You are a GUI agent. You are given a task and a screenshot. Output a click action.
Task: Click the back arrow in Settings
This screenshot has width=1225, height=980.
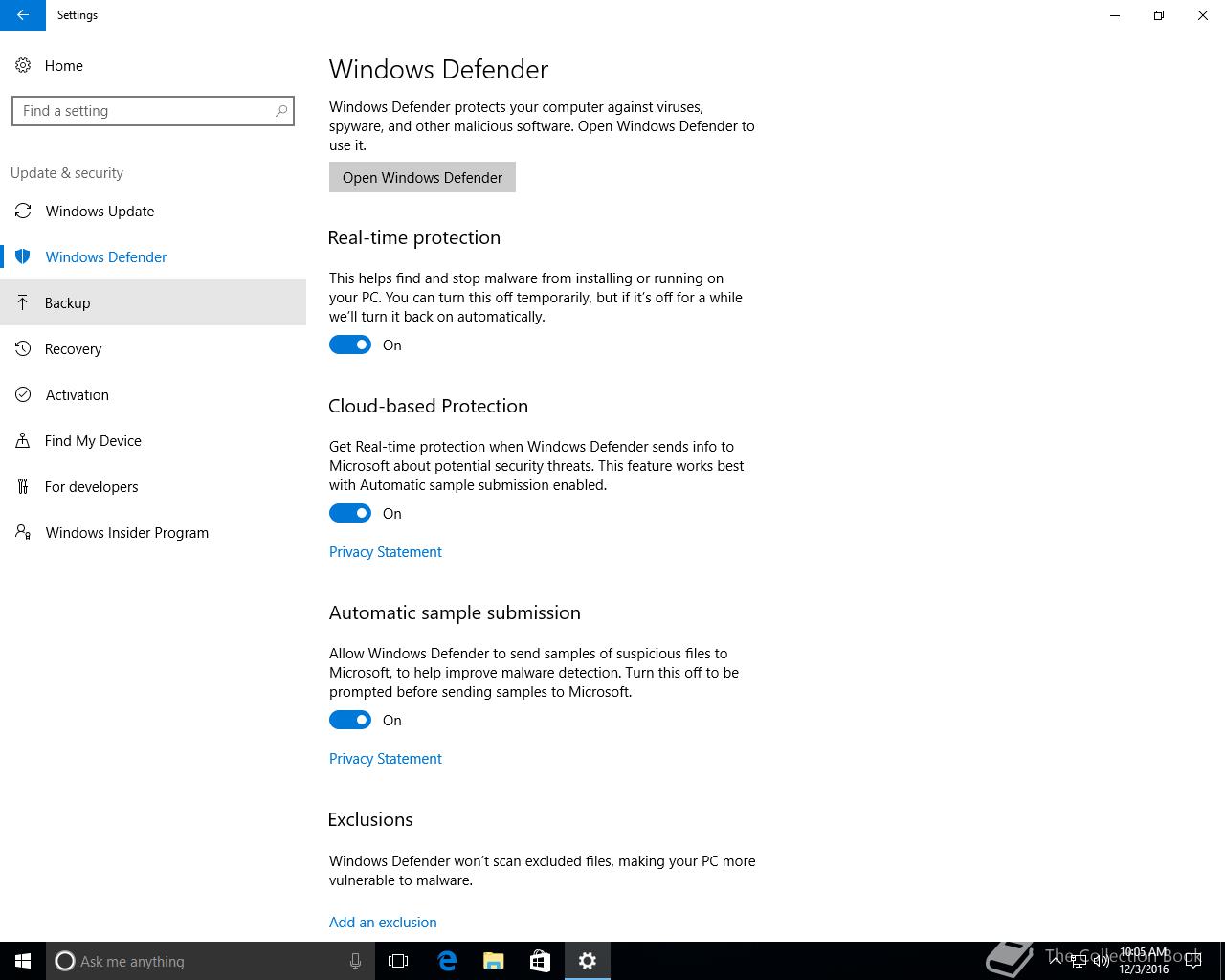[x=23, y=15]
